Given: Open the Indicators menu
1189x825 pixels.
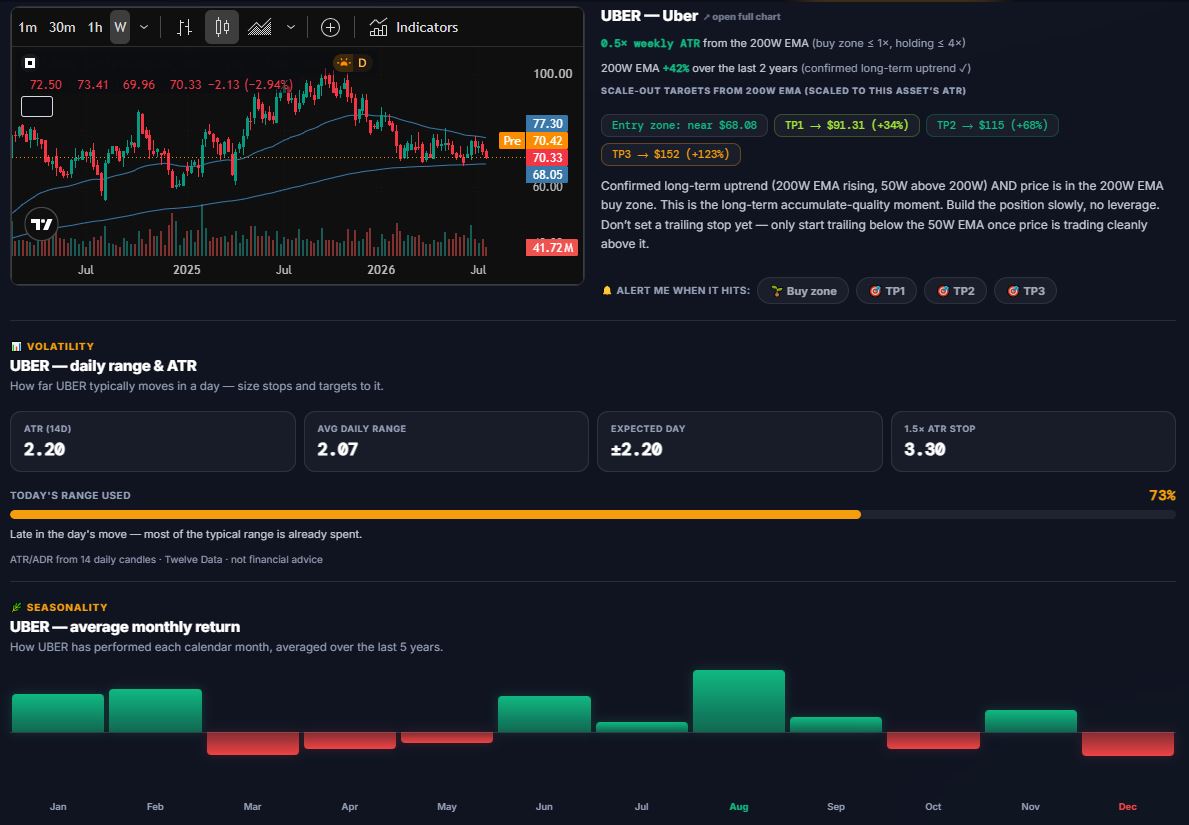Looking at the screenshot, I should click(x=413, y=27).
